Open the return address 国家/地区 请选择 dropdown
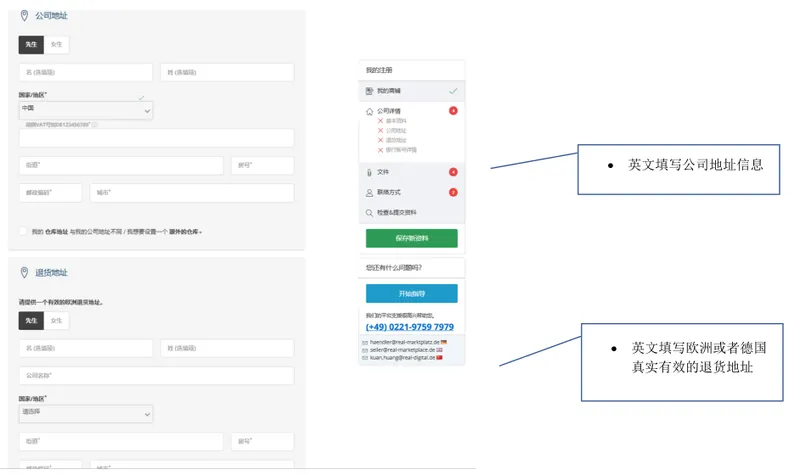The width and height of the screenshot is (800, 475). click(x=86, y=414)
